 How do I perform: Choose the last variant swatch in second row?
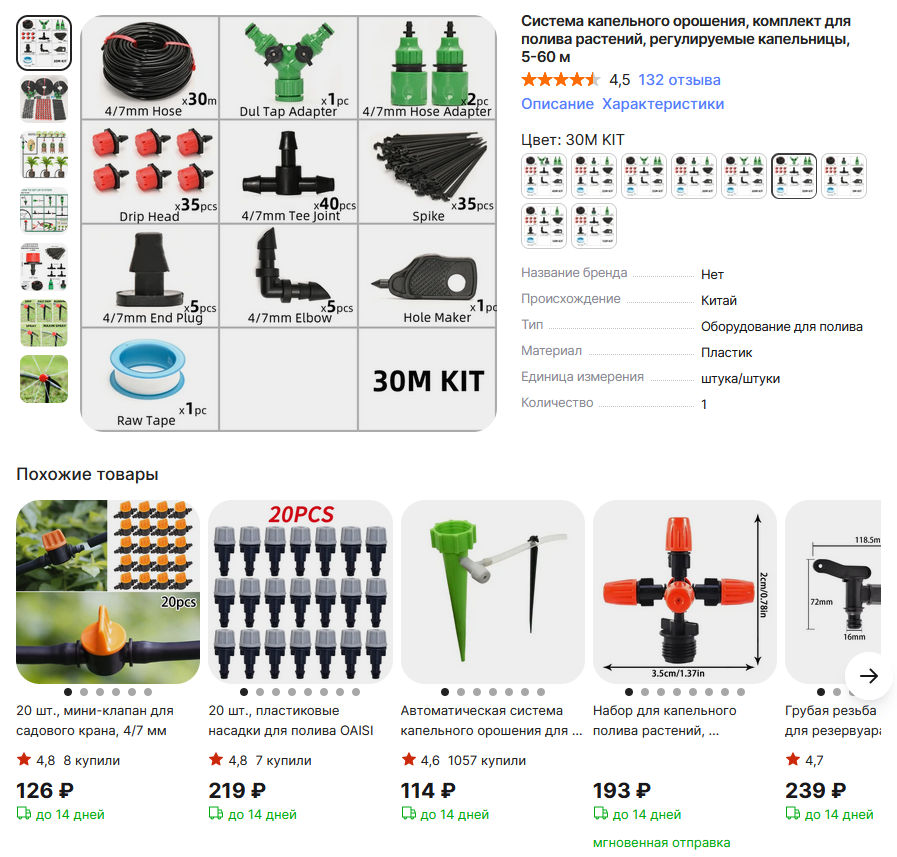[594, 226]
